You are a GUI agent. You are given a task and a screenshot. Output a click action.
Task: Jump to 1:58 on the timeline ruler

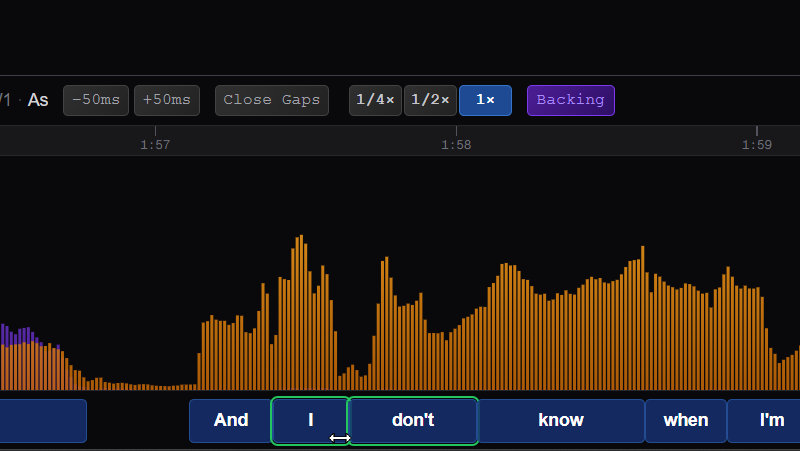coord(456,145)
